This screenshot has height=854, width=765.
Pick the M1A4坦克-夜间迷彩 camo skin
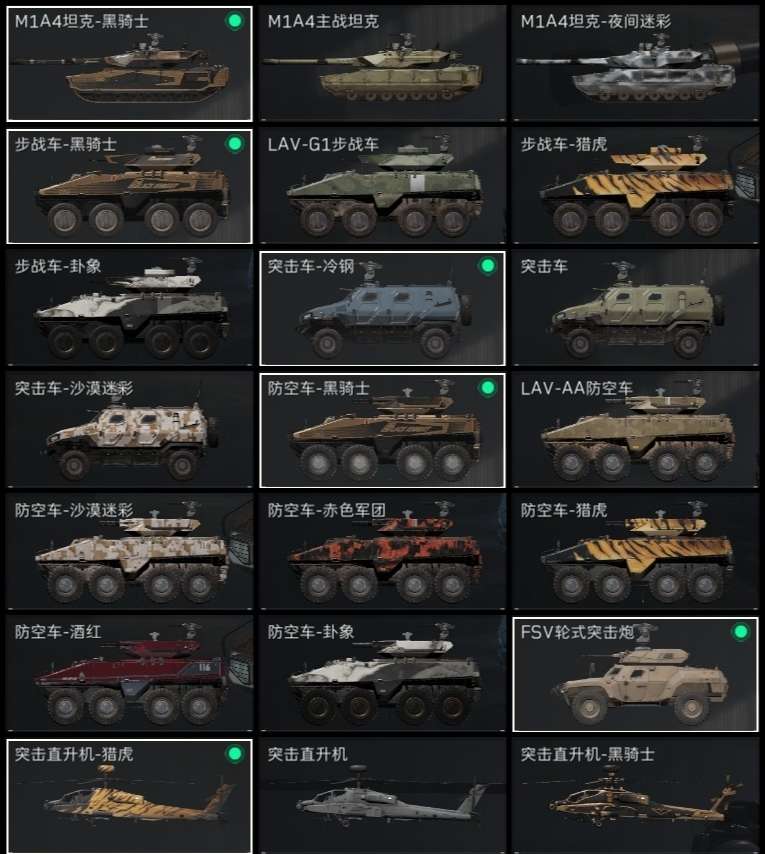click(x=635, y=64)
